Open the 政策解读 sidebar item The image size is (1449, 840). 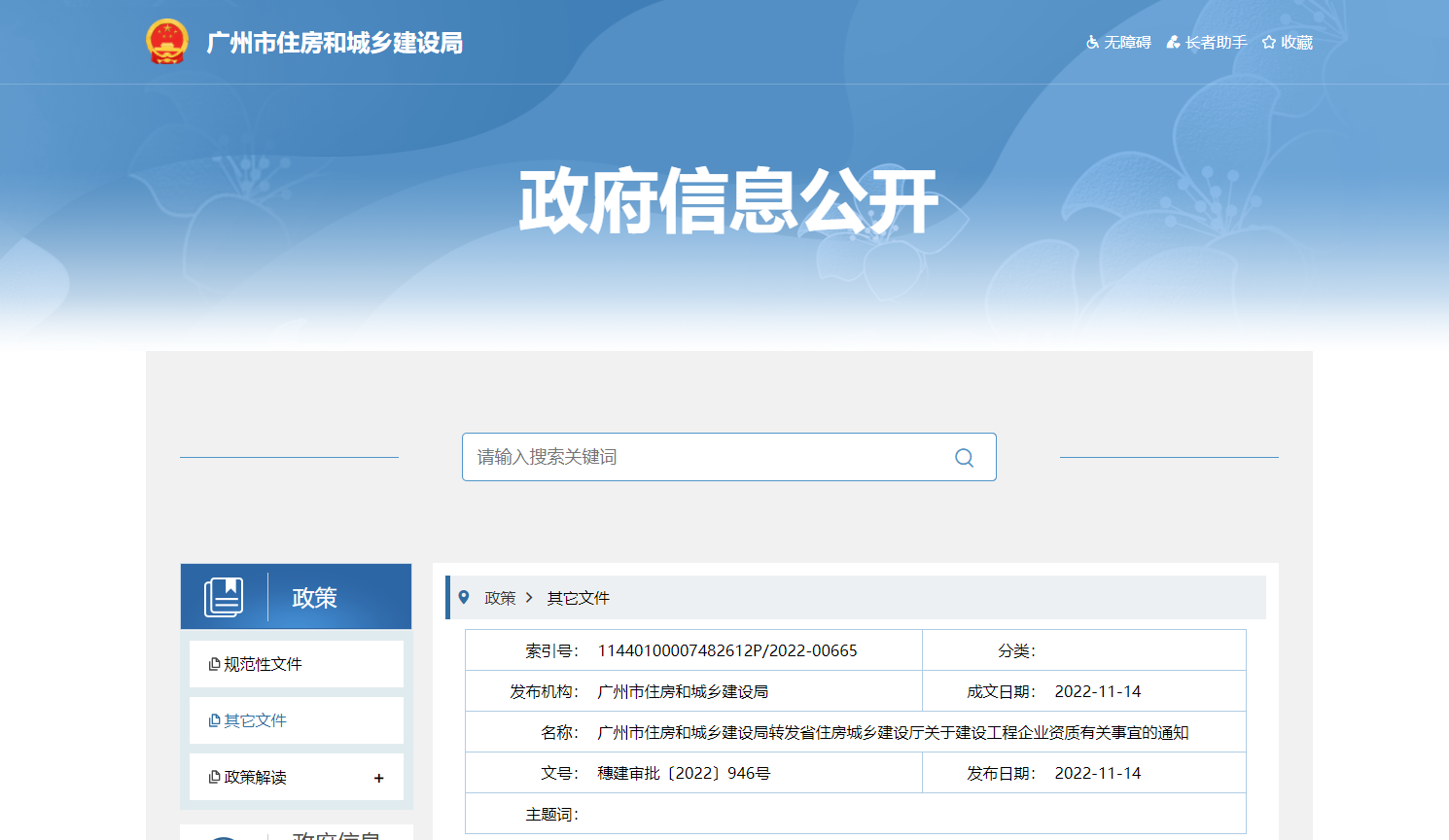(255, 778)
